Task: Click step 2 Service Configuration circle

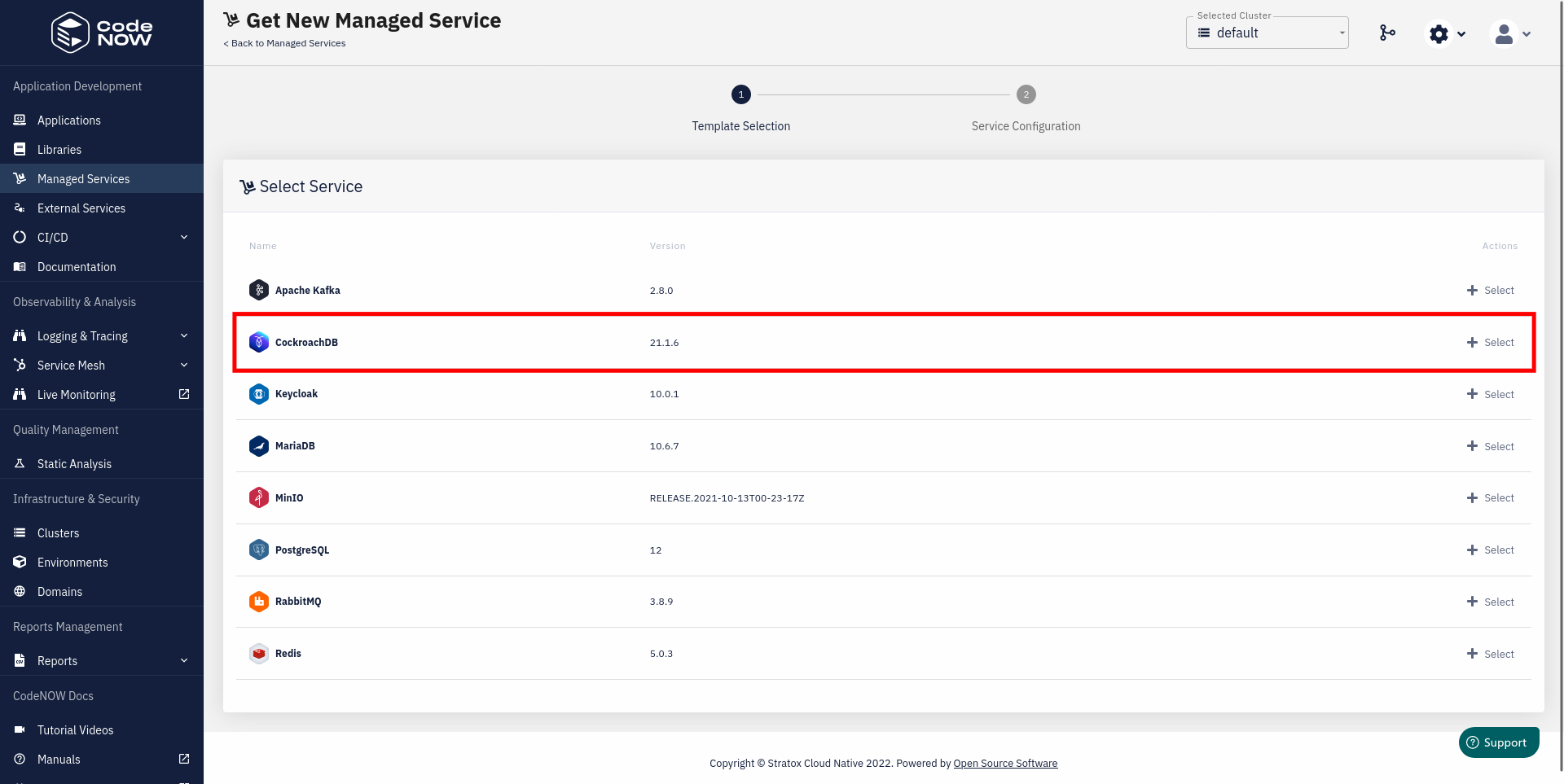Action: 1026,94
